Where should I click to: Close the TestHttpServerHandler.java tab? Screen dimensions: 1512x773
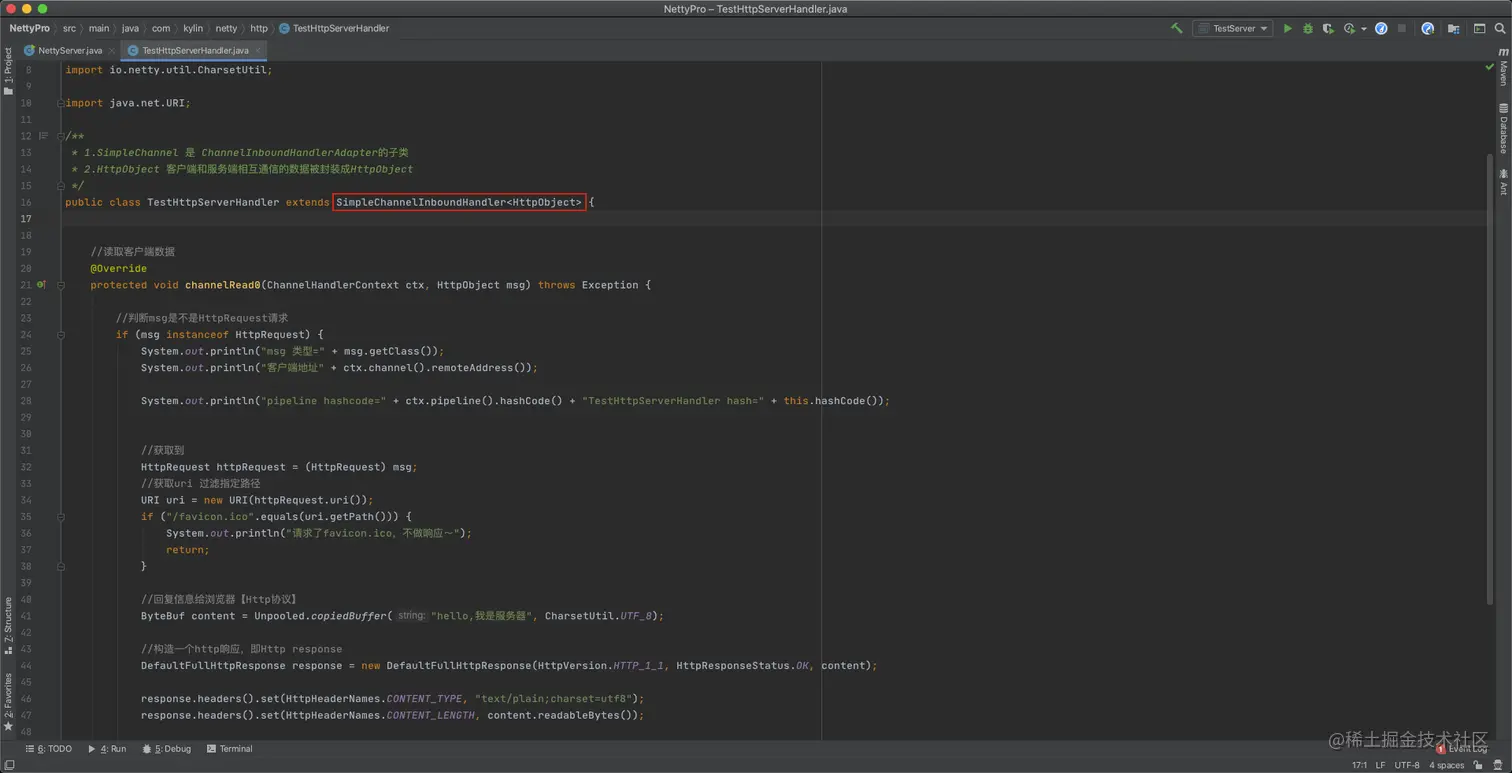point(258,50)
